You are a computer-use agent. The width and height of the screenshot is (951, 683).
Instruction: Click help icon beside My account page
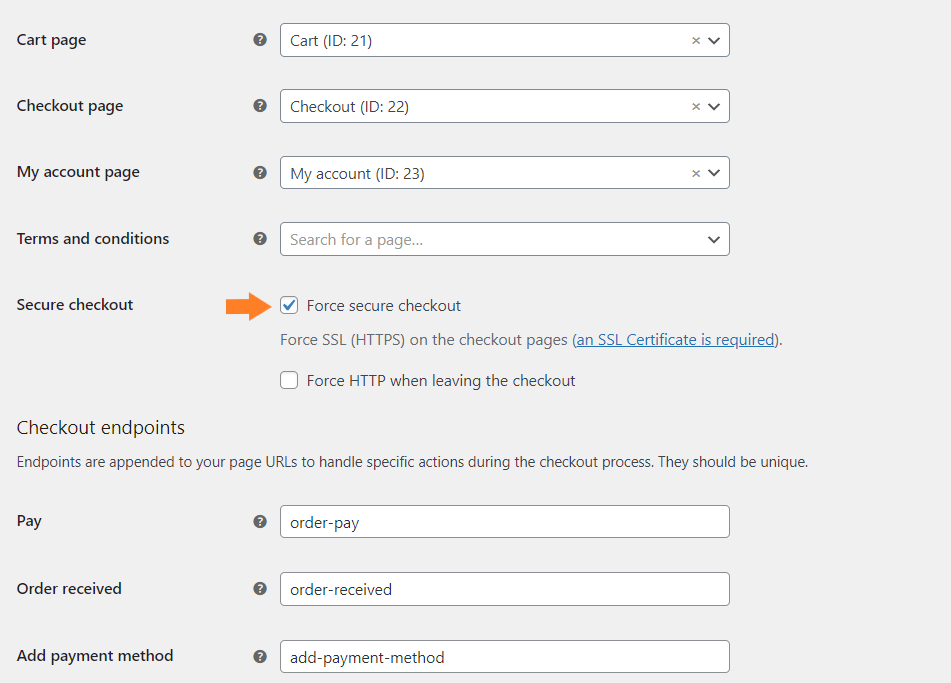click(260, 172)
